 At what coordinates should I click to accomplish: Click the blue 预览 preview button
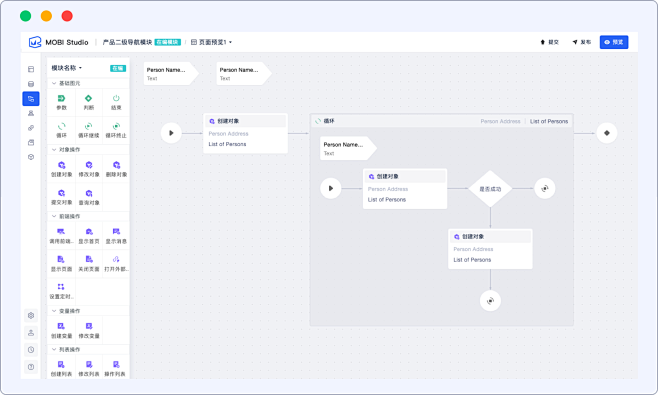coord(614,42)
